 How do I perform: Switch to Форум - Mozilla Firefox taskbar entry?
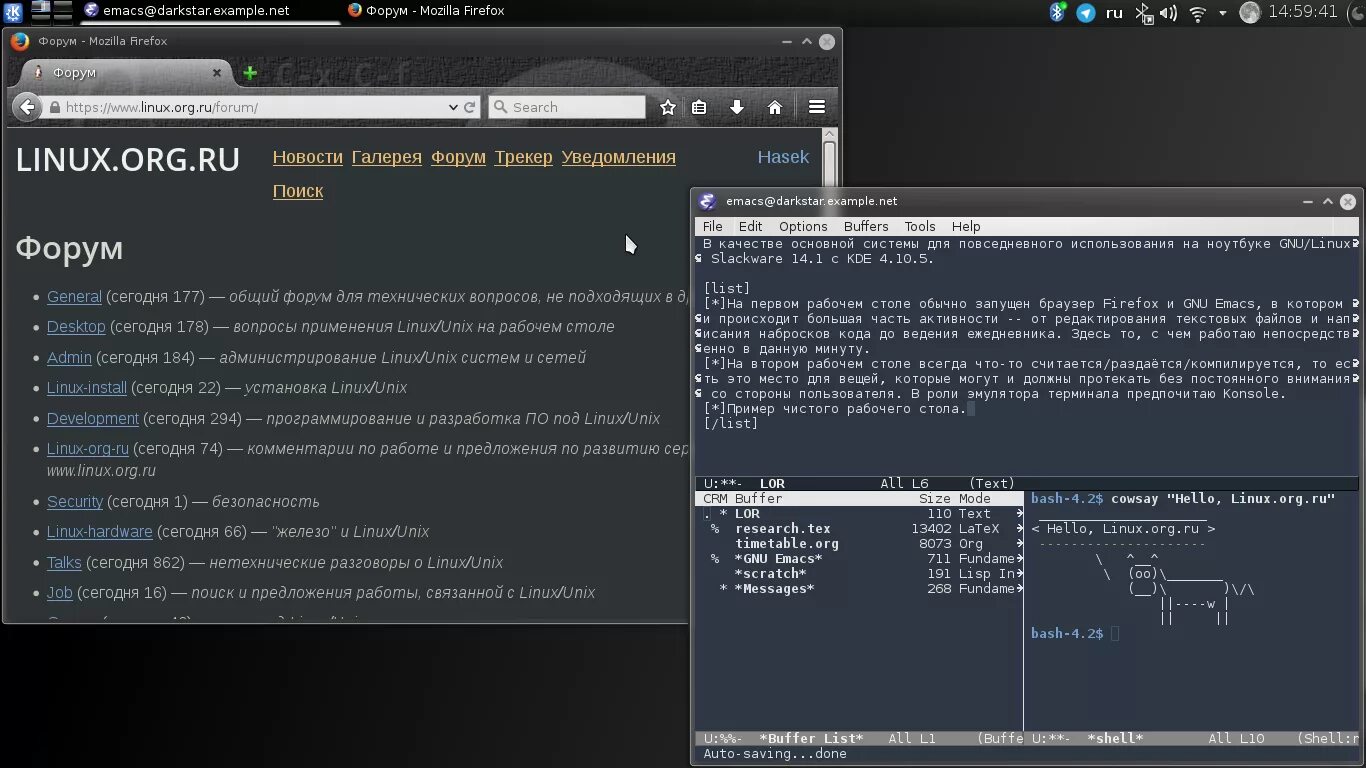click(426, 11)
